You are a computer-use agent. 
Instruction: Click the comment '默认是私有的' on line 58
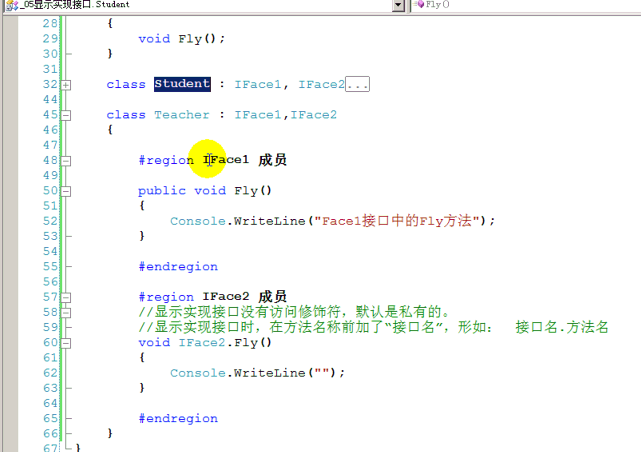[x=398, y=312]
